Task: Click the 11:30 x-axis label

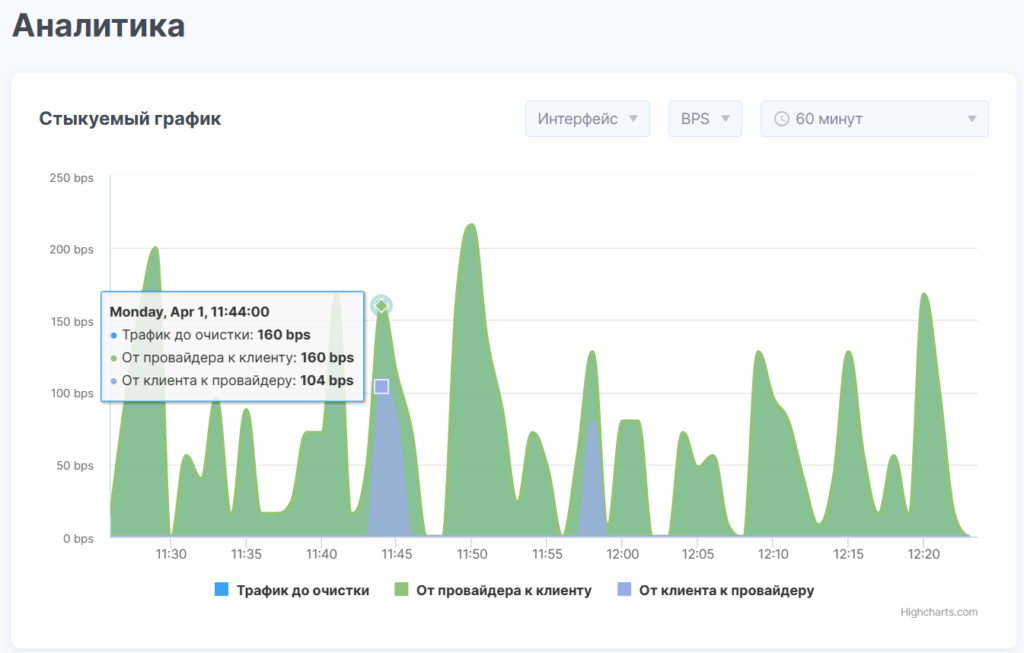Action: 170,554
